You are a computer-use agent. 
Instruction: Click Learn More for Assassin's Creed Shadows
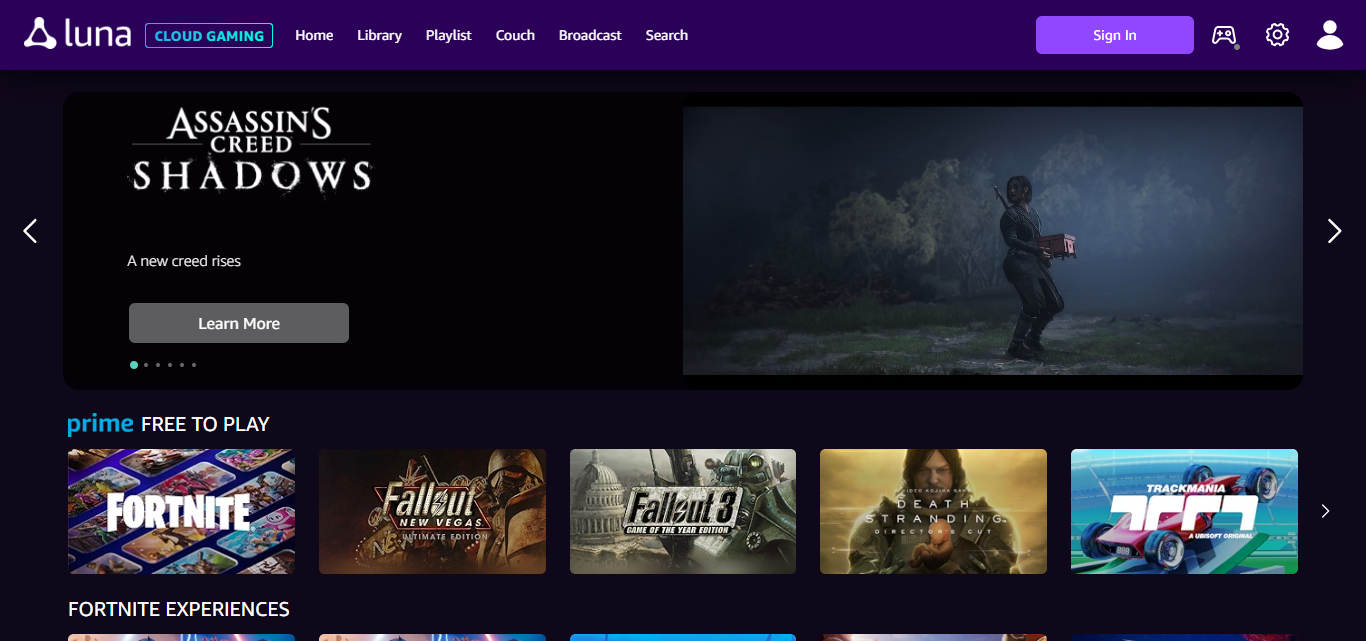point(239,323)
